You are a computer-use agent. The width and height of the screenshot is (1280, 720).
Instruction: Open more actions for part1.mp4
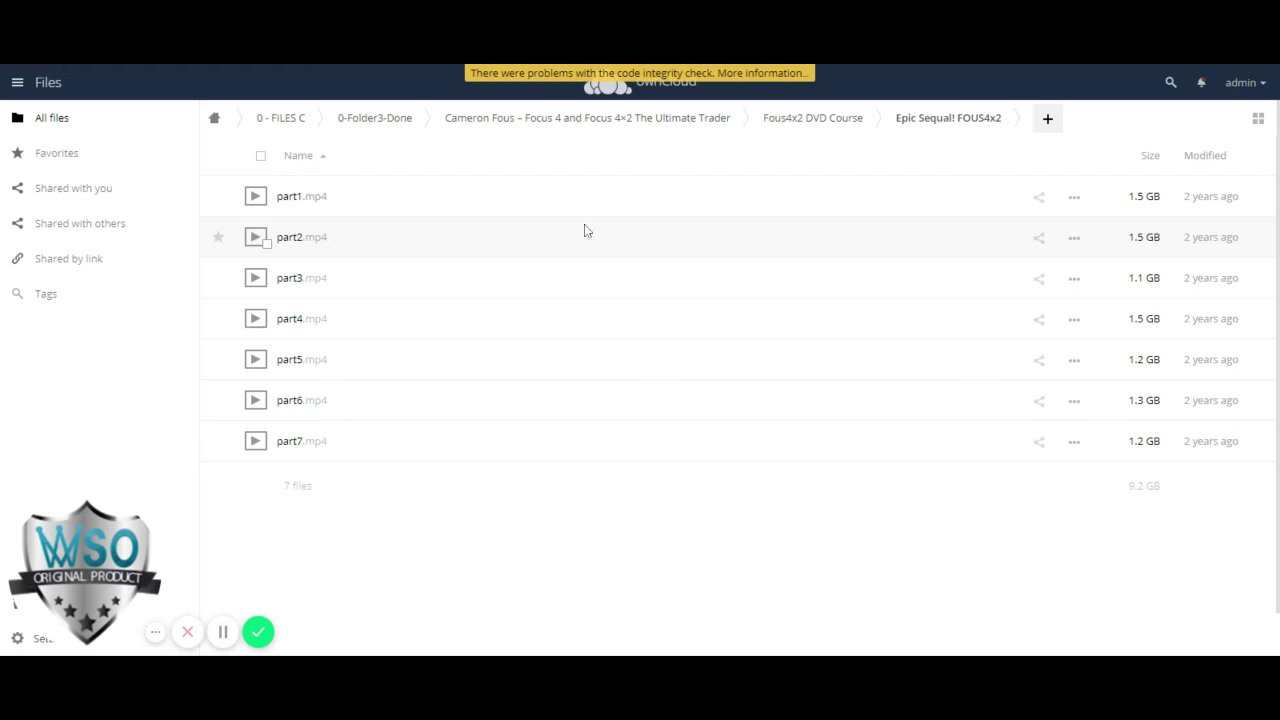pyautogui.click(x=1074, y=197)
